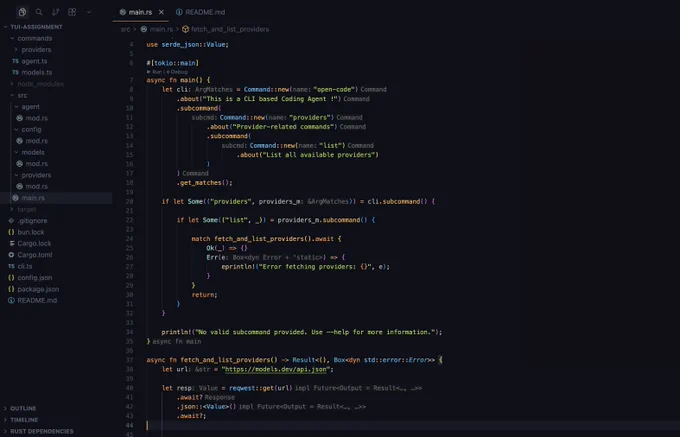Click the TS icon beside cli.ts
The width and height of the screenshot is (680, 437).
11,266
